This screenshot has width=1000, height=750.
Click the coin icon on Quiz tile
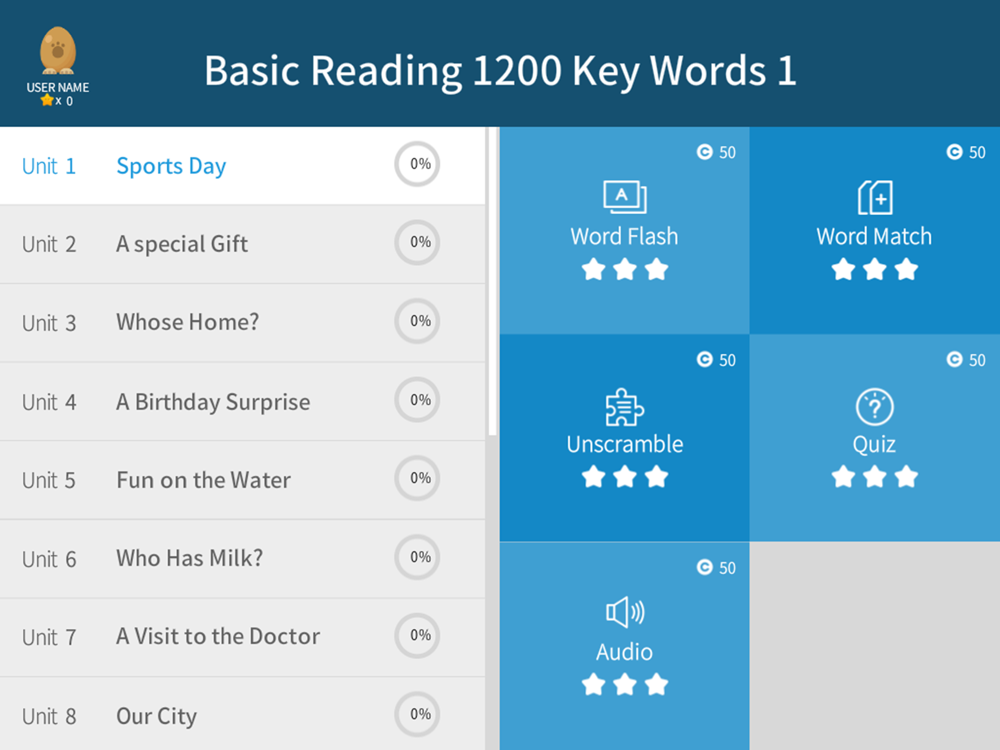pyautogui.click(x=954, y=360)
